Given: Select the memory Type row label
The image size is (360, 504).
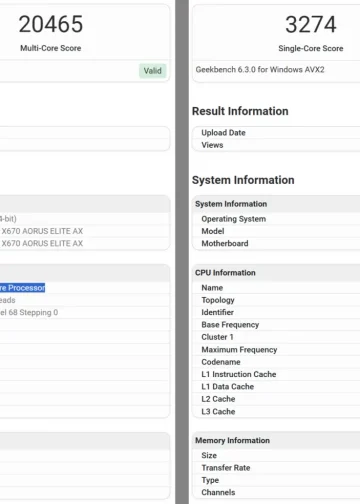Looking at the screenshot, I should click(x=210, y=480).
